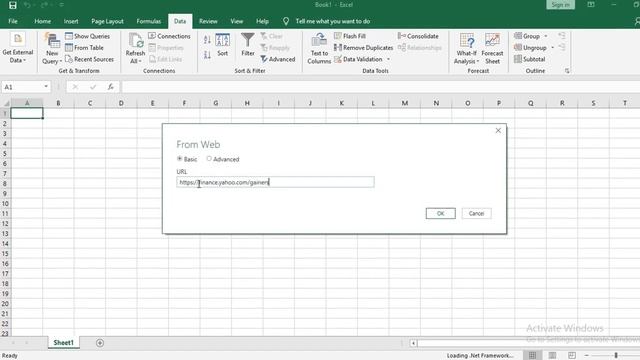Switch to Formulas tab
The image size is (640, 360).
point(149,21)
